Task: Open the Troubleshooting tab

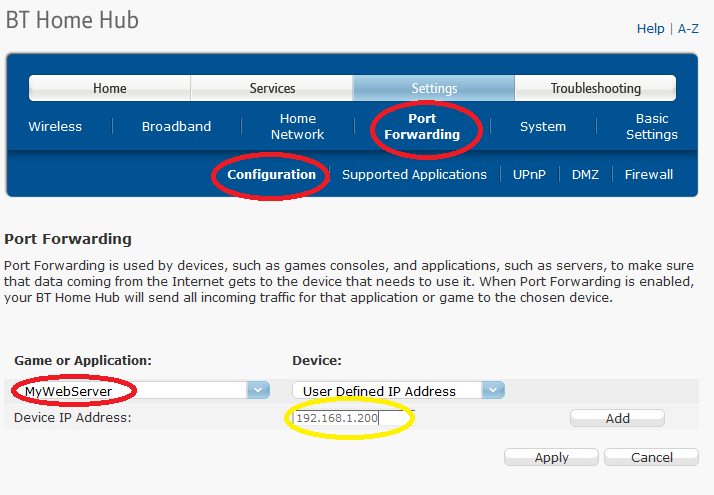Action: [596, 88]
